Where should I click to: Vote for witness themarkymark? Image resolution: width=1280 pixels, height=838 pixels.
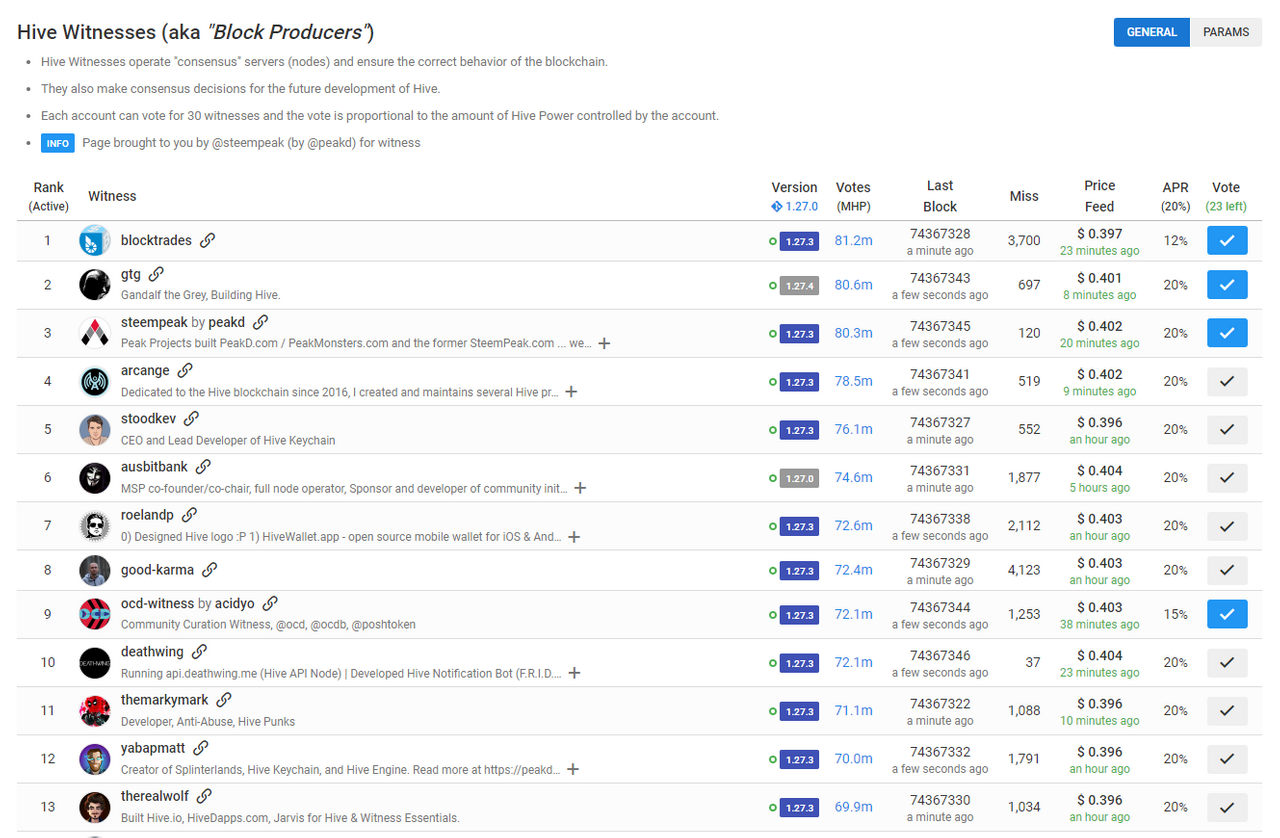[x=1227, y=710]
